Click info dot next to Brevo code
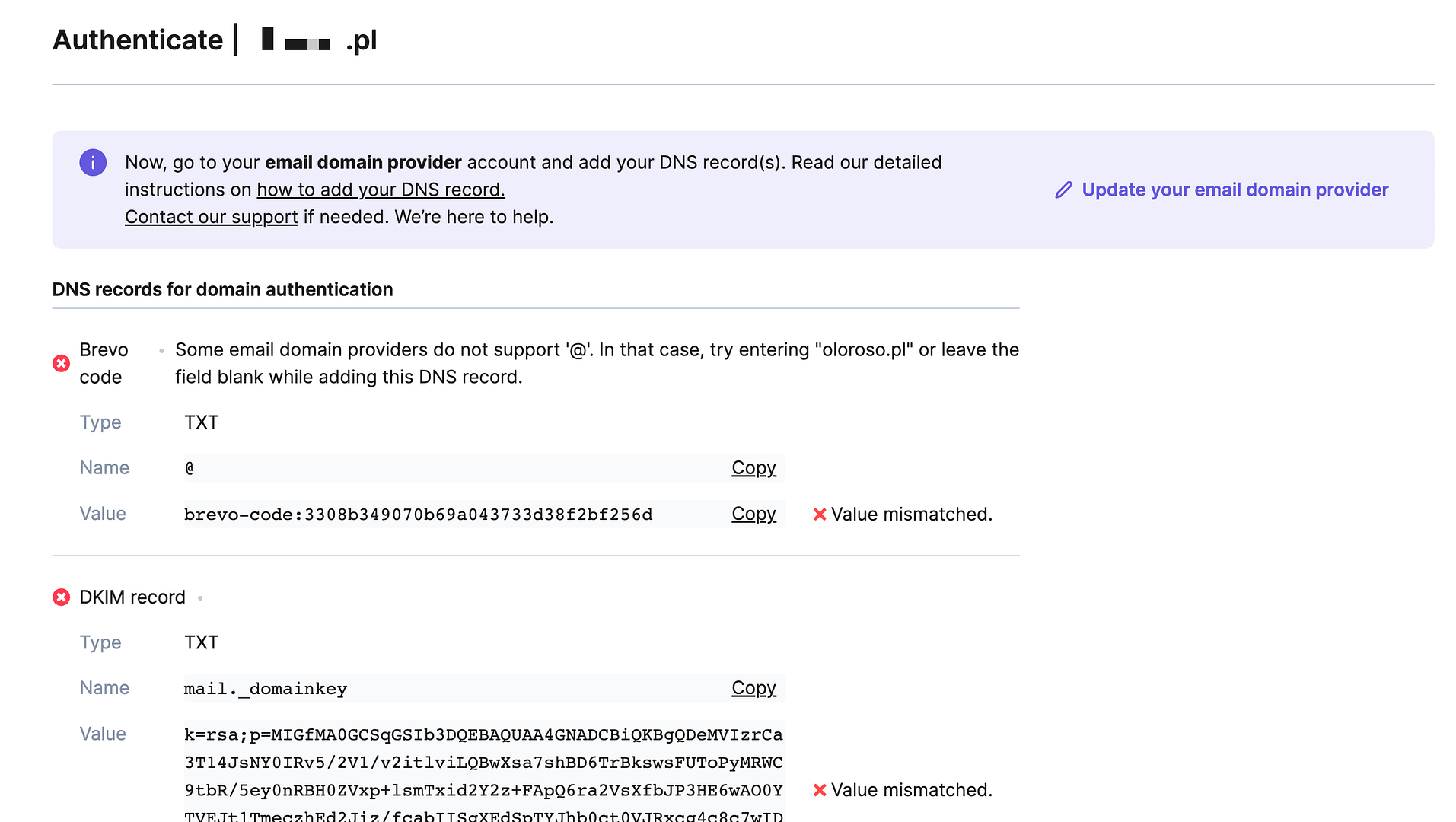 point(161,351)
